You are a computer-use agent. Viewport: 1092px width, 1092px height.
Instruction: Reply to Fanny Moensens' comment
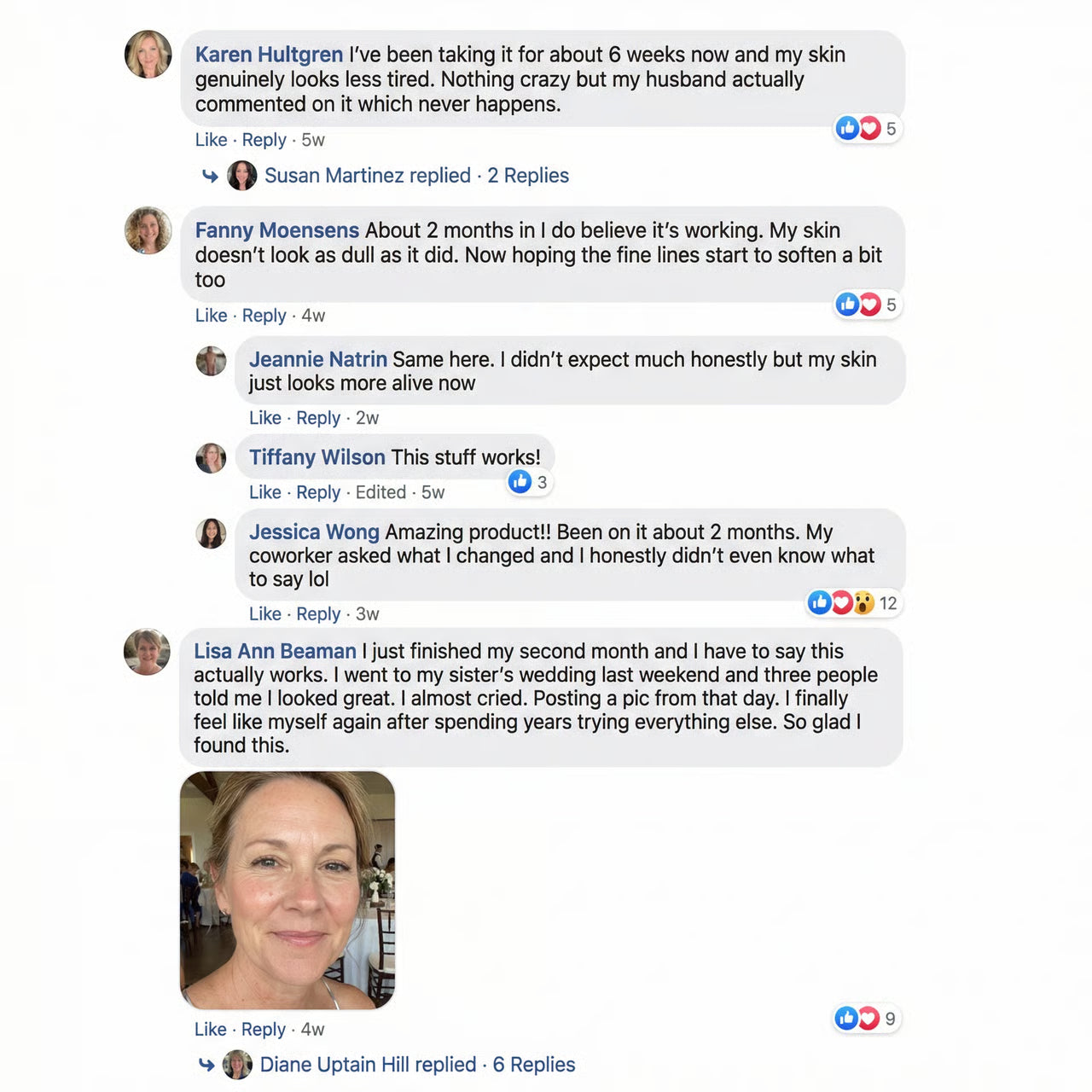point(264,316)
